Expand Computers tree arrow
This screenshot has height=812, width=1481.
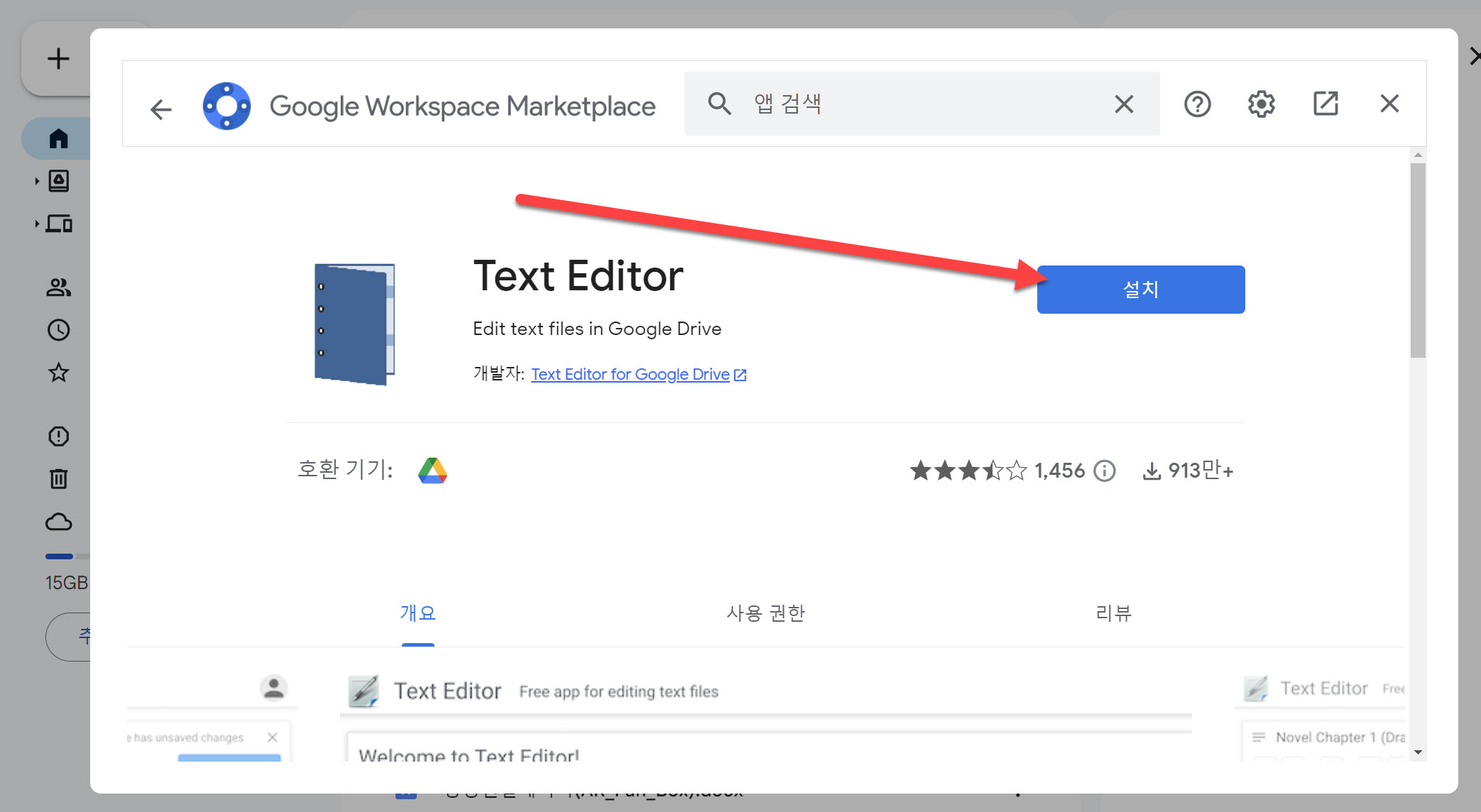[x=37, y=224]
